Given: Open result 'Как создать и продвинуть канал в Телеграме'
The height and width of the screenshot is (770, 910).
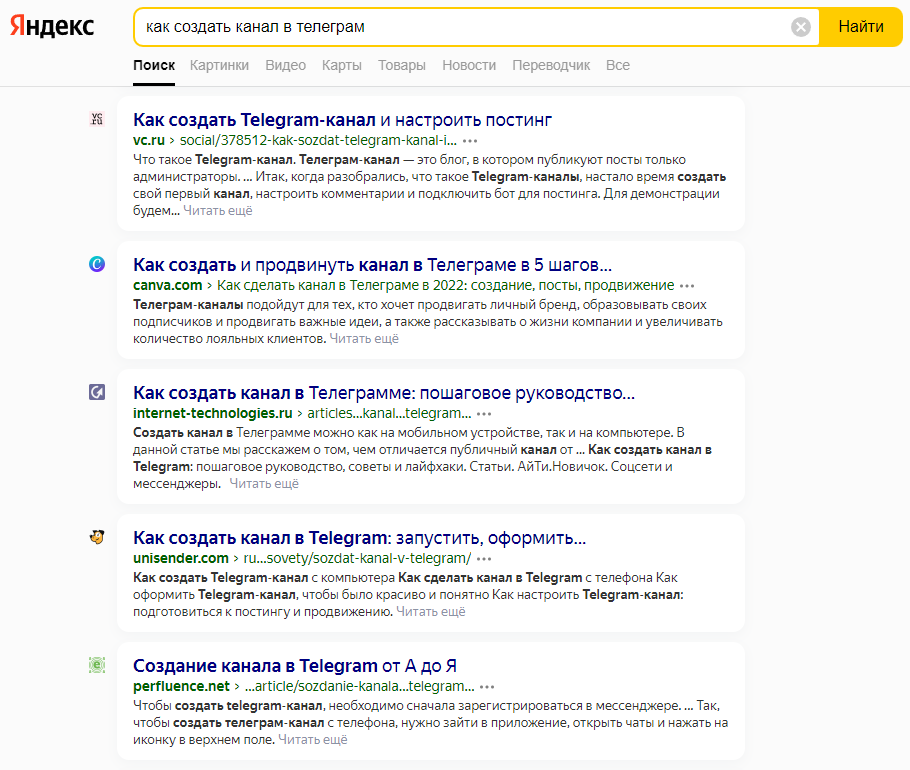Looking at the screenshot, I should pyautogui.click(x=372, y=265).
